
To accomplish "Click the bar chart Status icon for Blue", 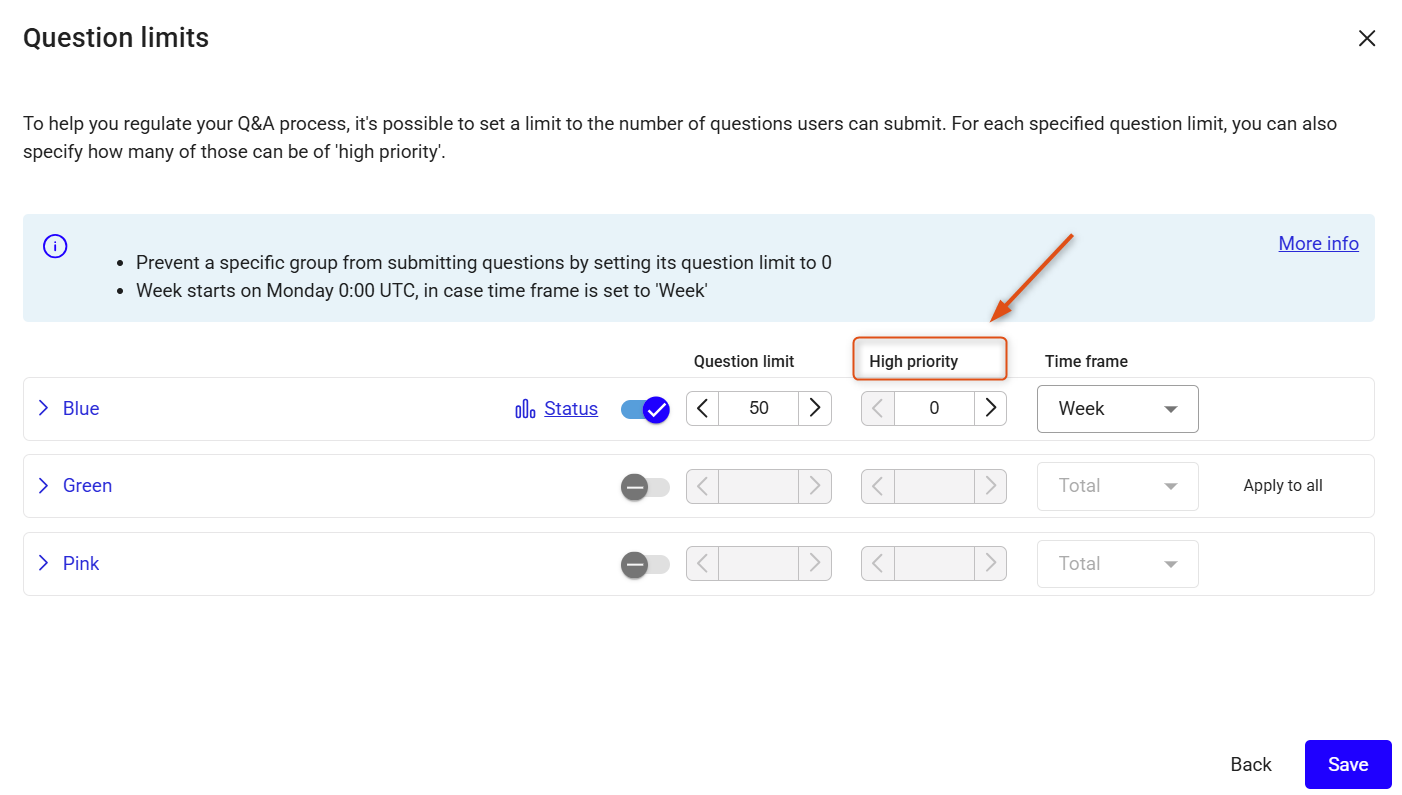I will click(525, 409).
